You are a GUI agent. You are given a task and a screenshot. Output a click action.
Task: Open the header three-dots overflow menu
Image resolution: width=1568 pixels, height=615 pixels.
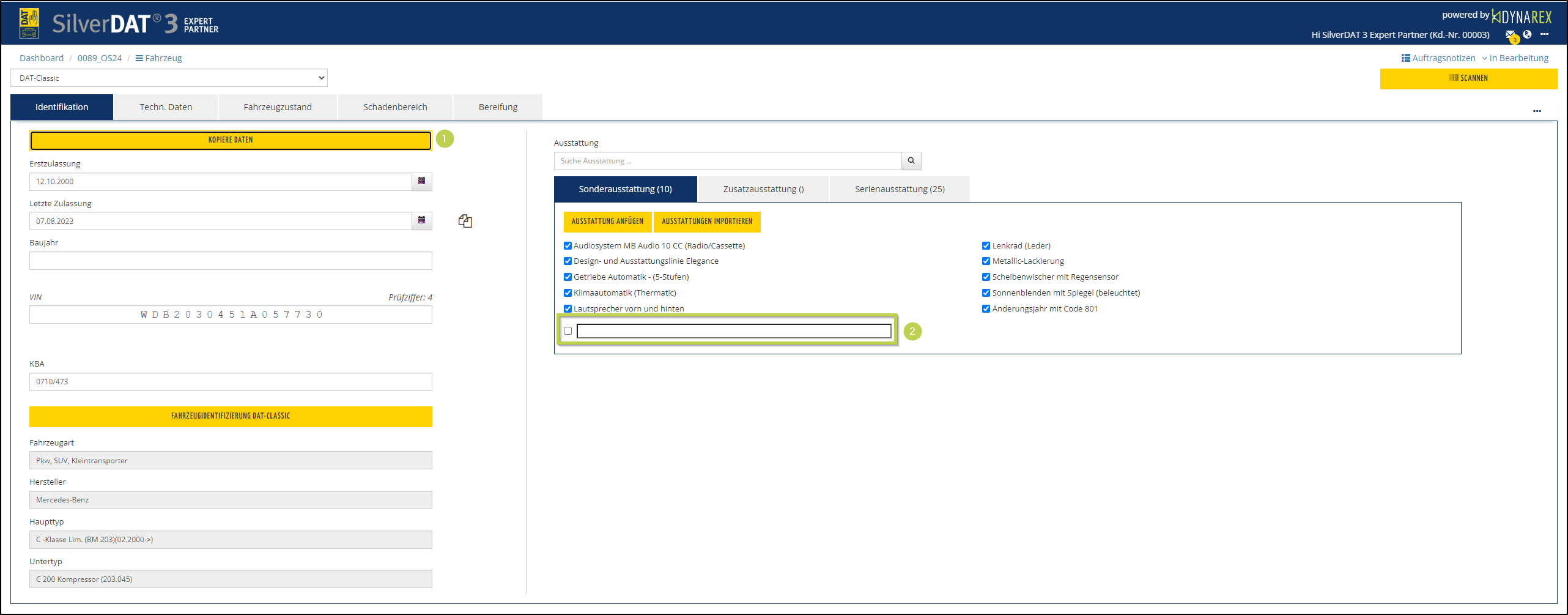[x=1544, y=34]
